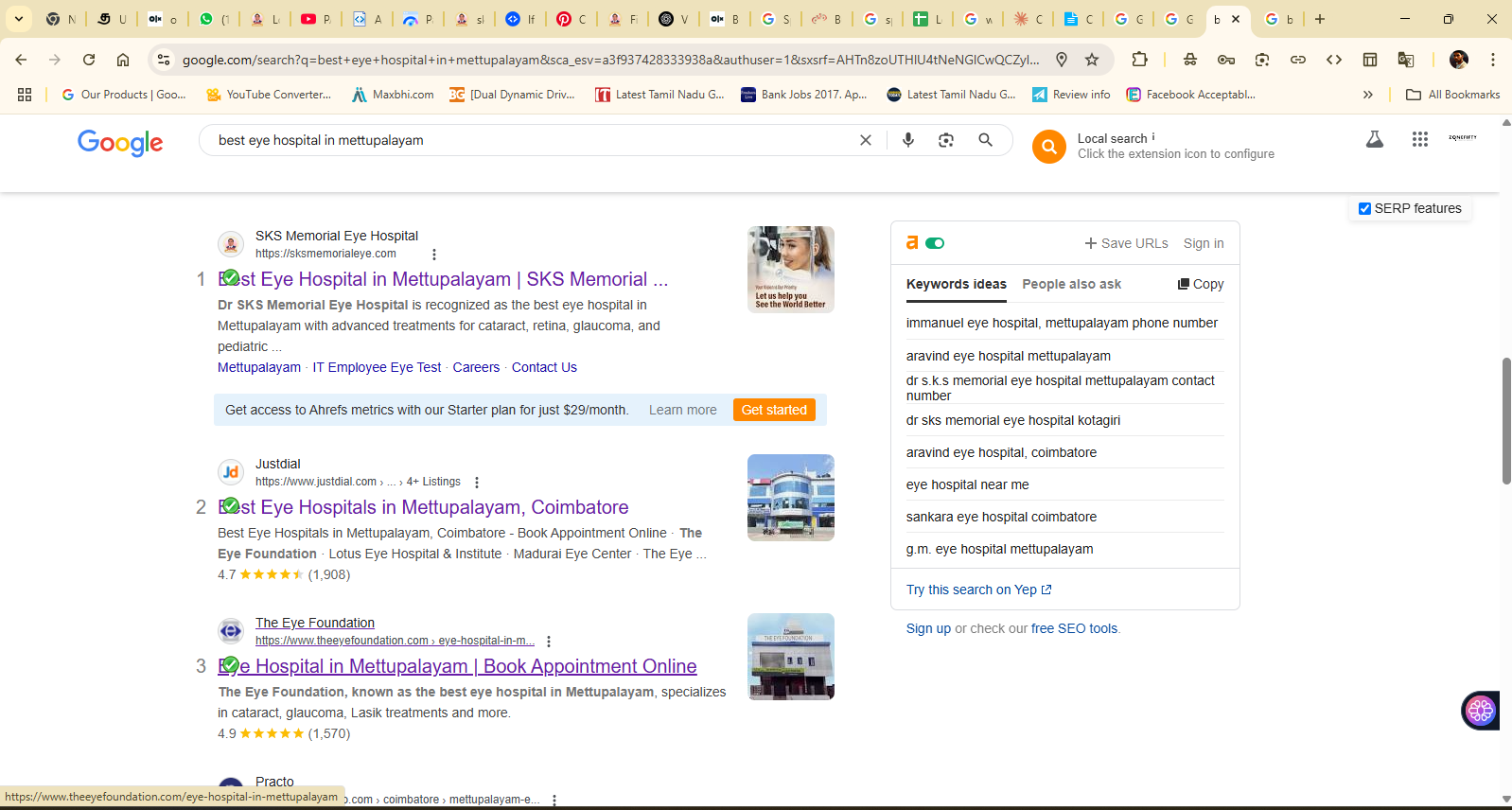The width and height of the screenshot is (1512, 810).
Task: Select the Keywords ideas tab
Action: 957,284
